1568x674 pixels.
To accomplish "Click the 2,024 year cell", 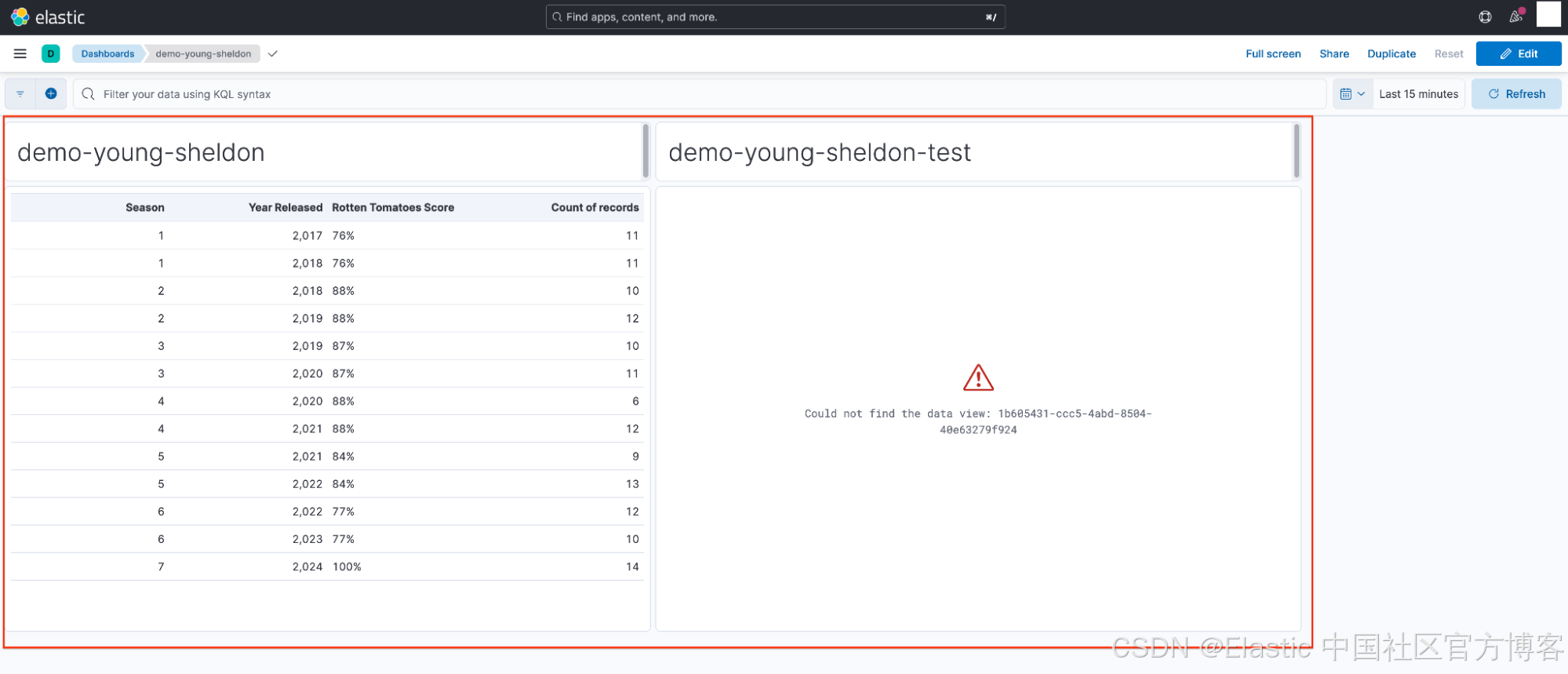I will [307, 567].
